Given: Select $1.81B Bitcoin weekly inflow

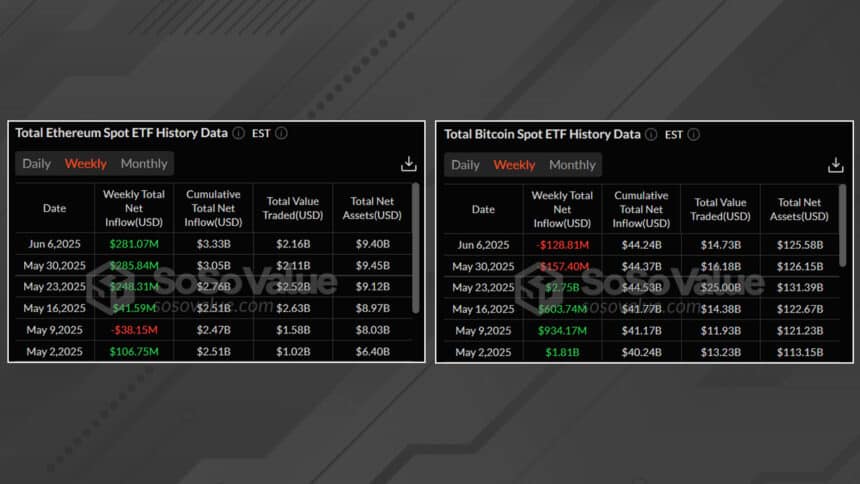Looking at the screenshot, I should [x=562, y=352].
